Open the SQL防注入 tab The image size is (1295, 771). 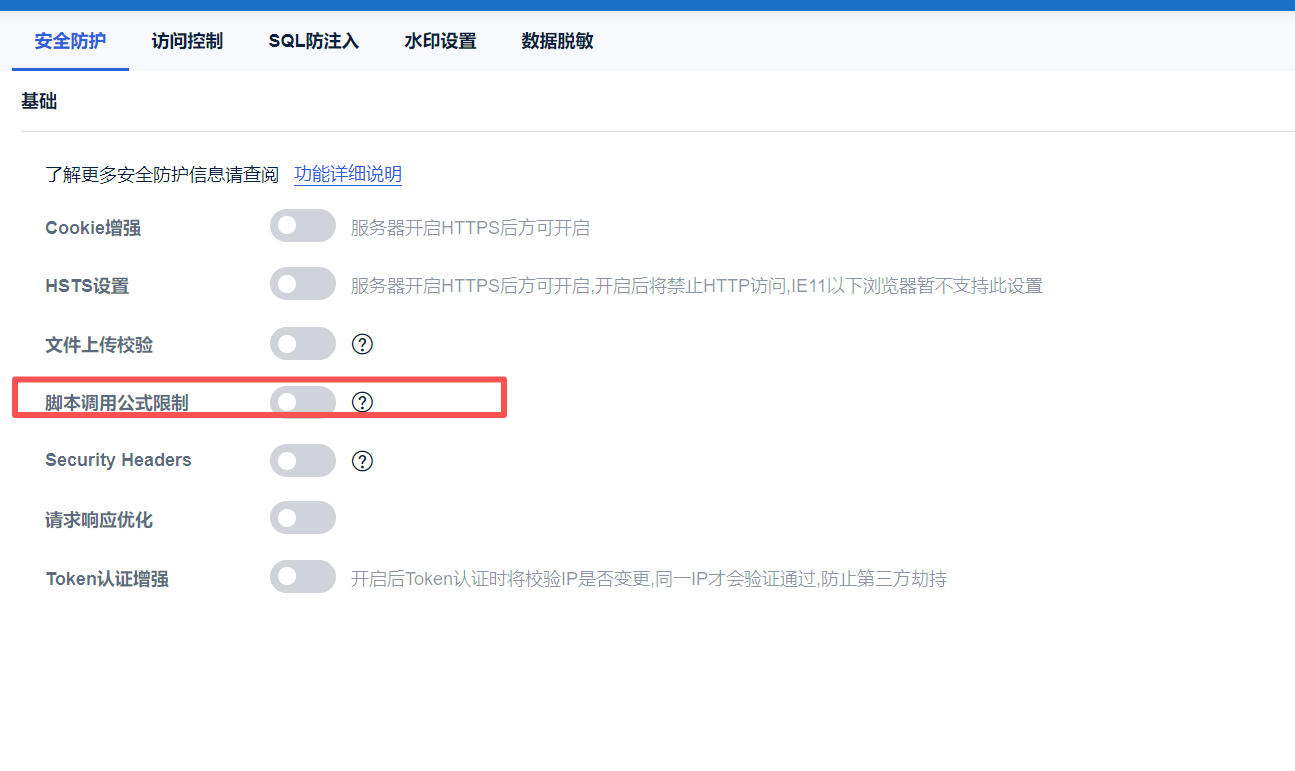point(313,41)
